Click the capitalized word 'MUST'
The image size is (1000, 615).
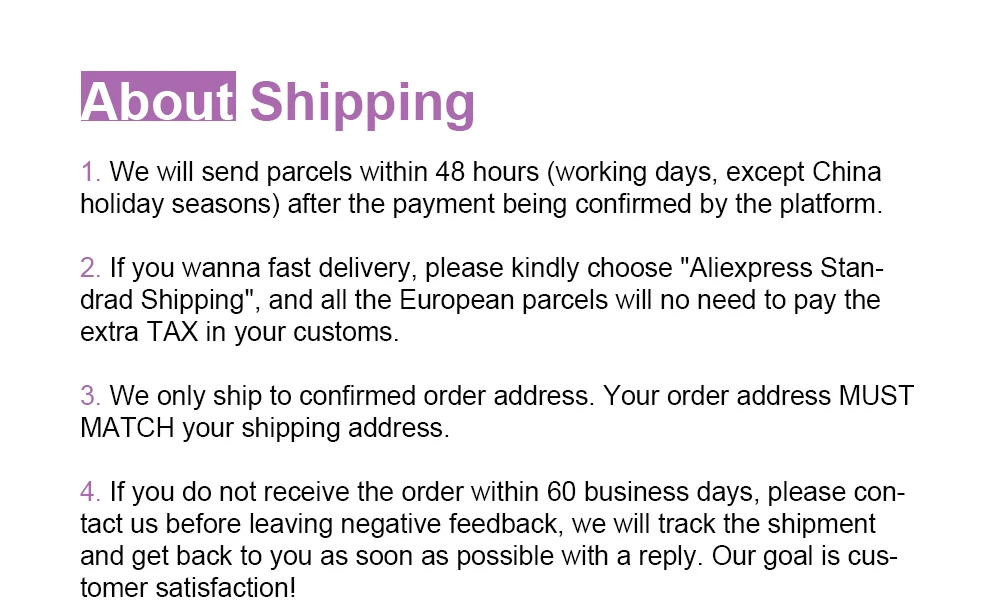pyautogui.click(x=875, y=396)
